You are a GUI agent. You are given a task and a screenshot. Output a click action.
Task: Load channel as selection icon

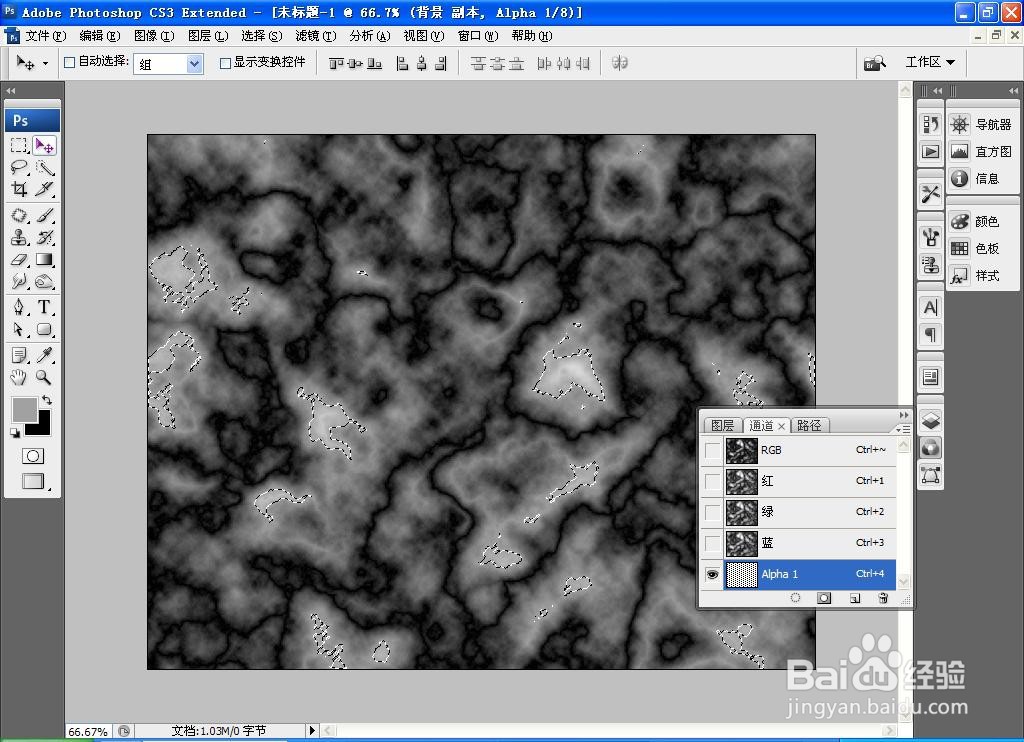(x=795, y=598)
